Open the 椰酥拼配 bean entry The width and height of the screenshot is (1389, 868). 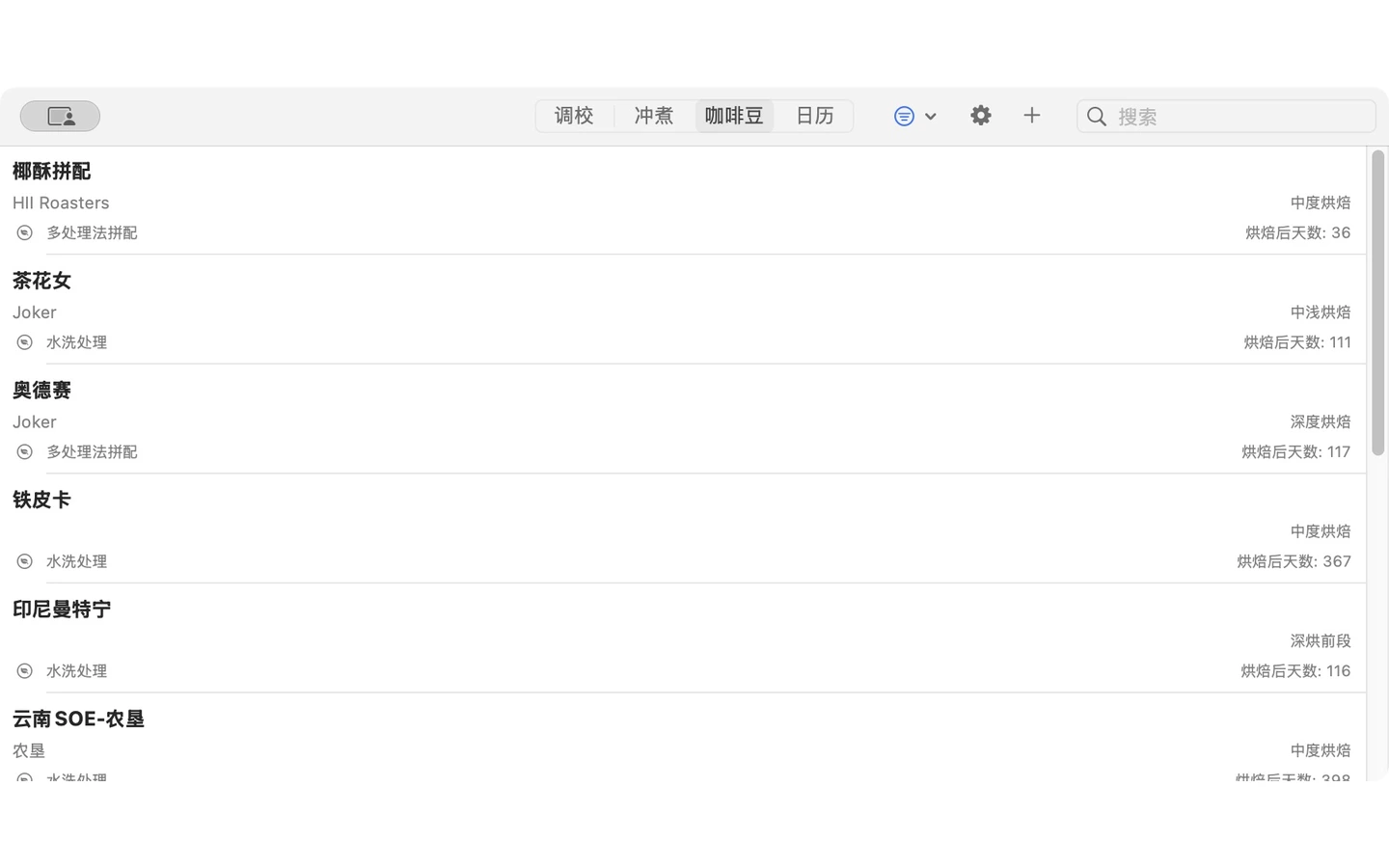[683, 201]
